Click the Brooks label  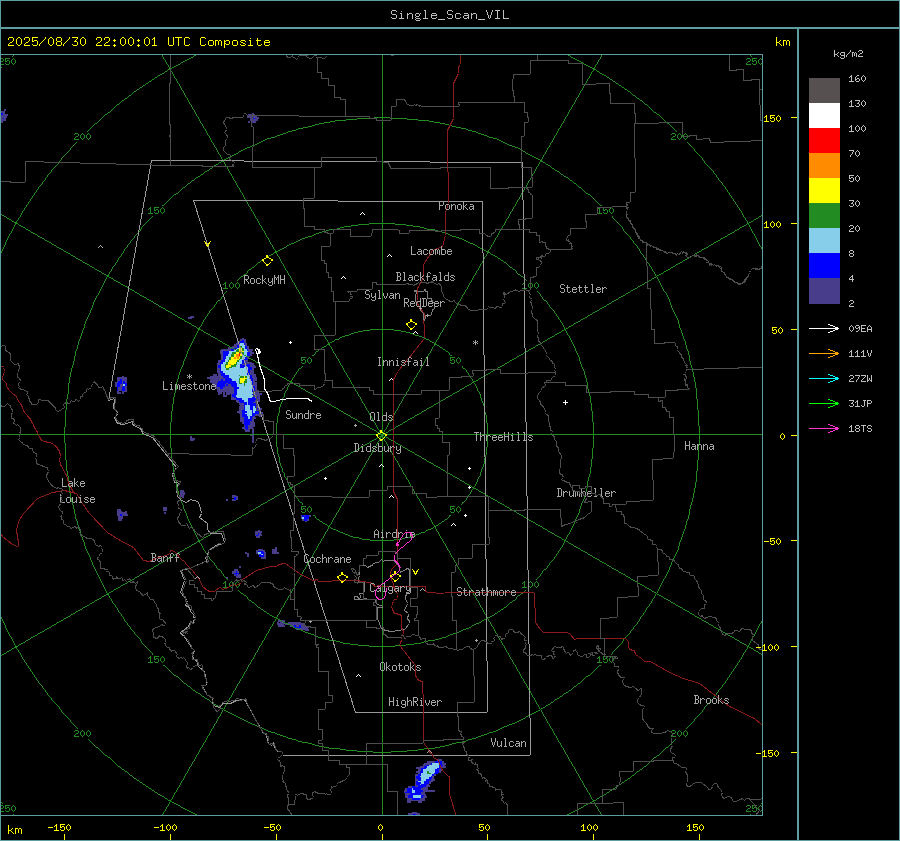711,700
